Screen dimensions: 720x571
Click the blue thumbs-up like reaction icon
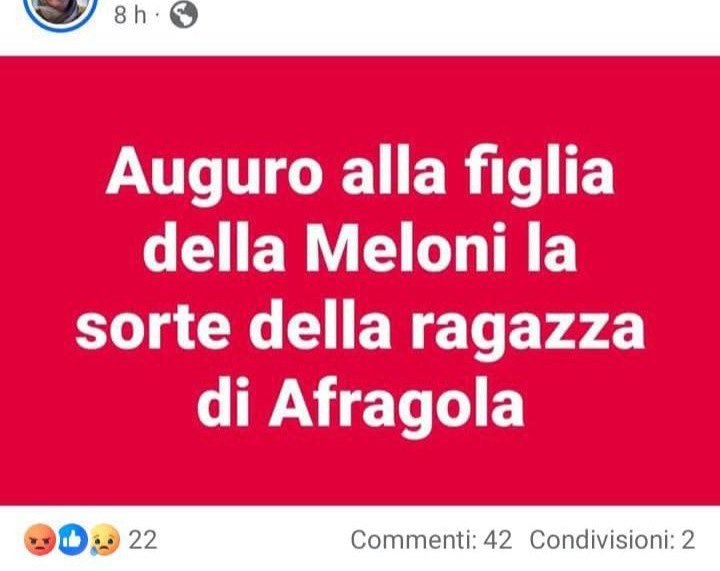tap(72, 540)
